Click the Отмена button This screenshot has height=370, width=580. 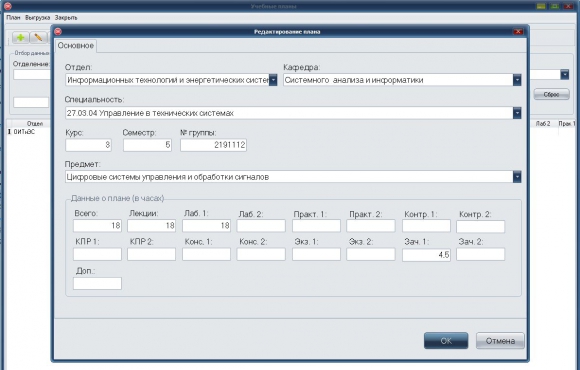click(500, 341)
